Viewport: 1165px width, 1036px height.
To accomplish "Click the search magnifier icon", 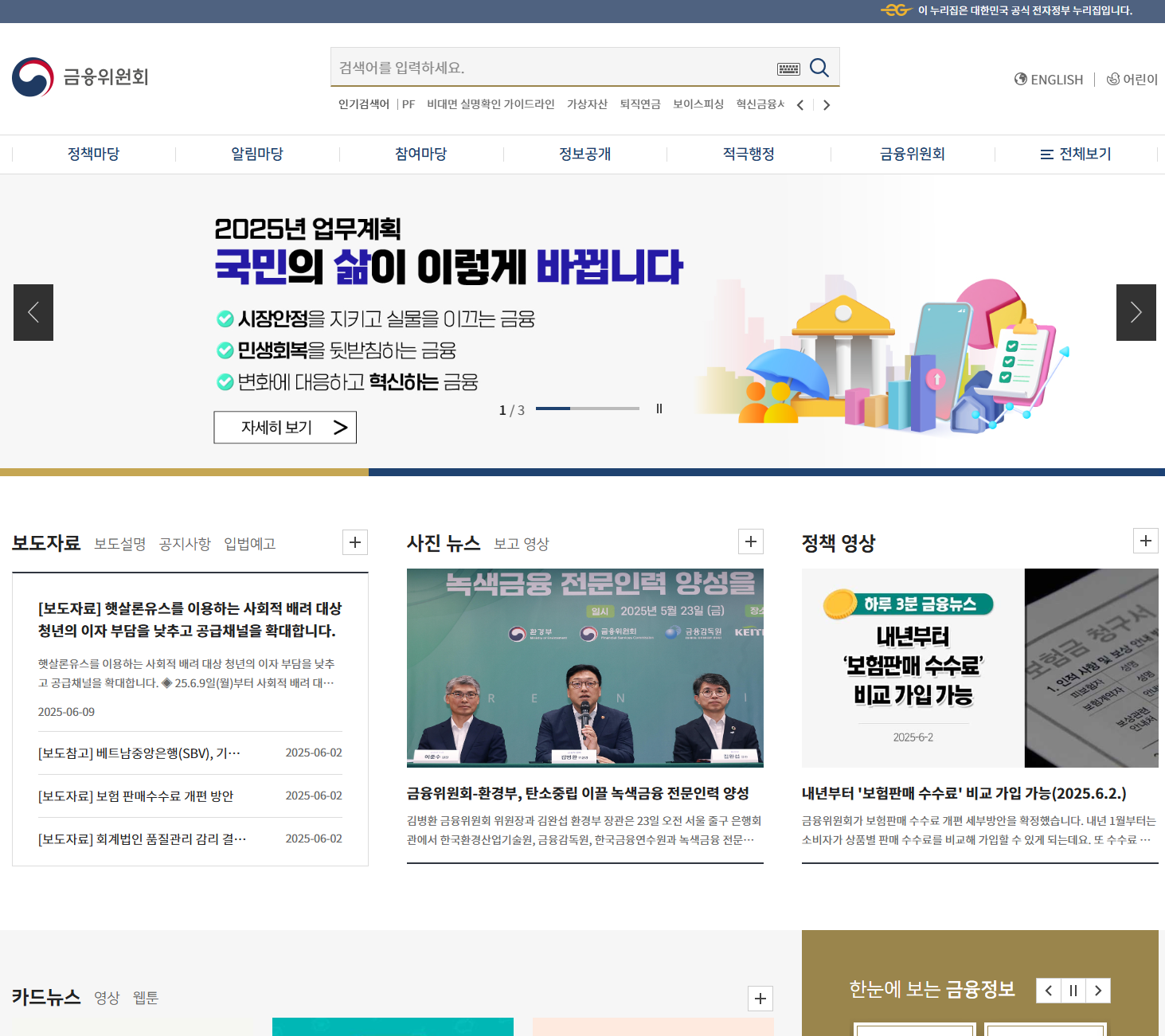I will pyautogui.click(x=819, y=67).
